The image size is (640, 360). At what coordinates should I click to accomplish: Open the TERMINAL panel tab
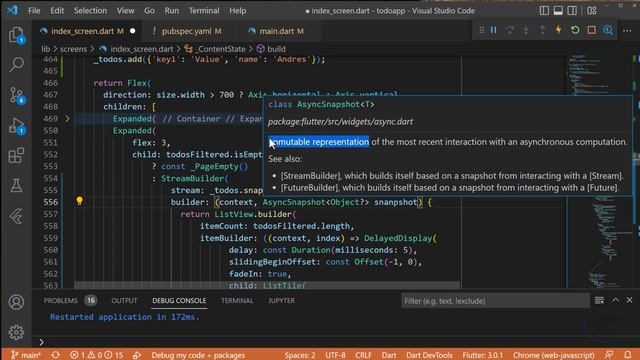237,301
